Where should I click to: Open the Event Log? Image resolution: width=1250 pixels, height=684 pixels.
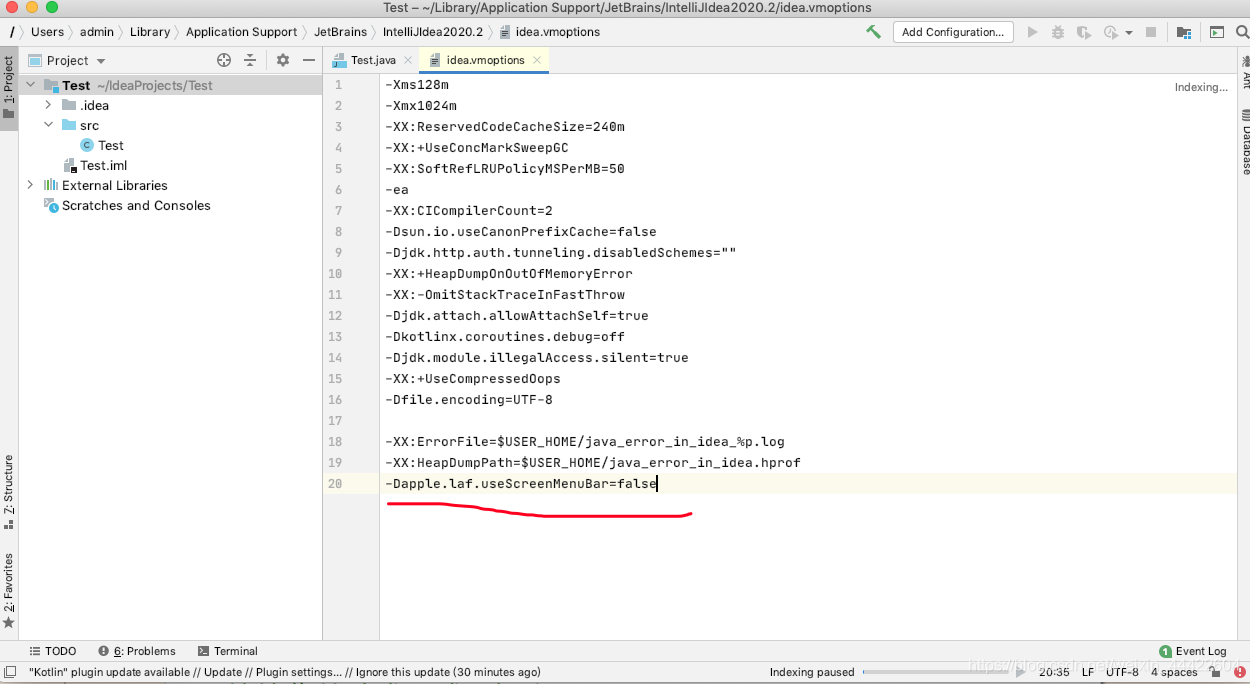point(1192,651)
